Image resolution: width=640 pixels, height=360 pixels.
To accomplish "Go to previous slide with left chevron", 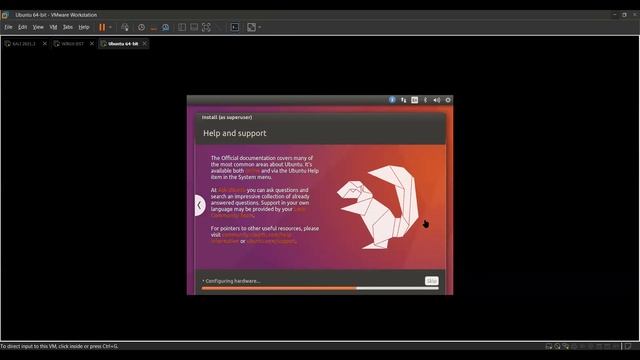I will pyautogui.click(x=200, y=205).
